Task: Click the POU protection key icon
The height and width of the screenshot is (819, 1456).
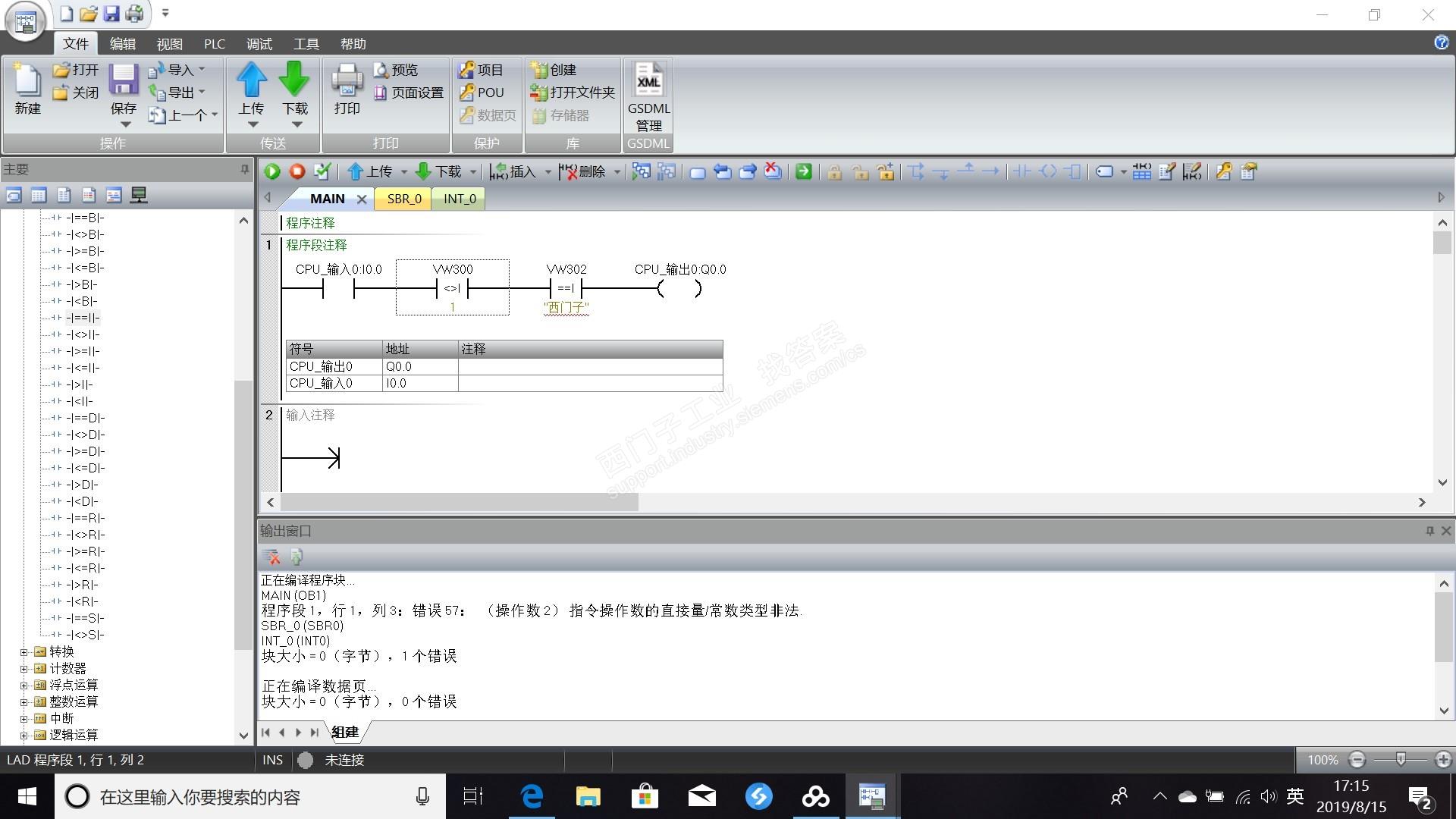Action: click(x=467, y=93)
